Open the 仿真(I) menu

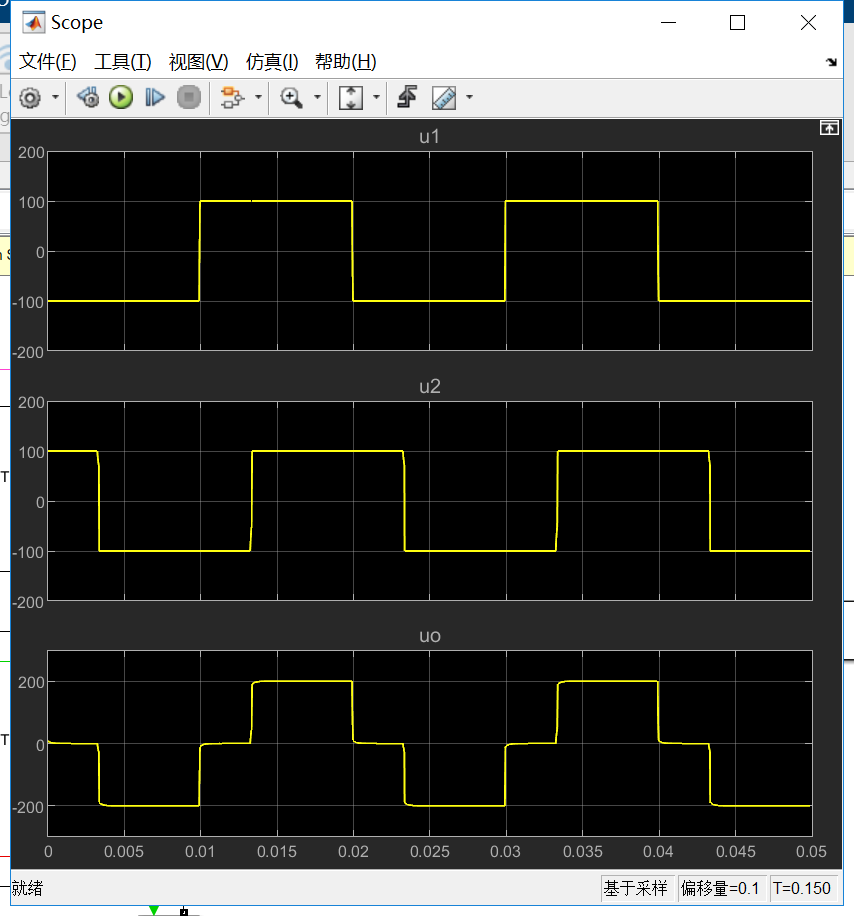pos(272,61)
